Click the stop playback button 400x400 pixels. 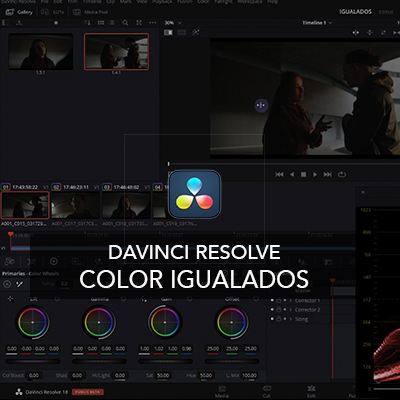(303, 174)
